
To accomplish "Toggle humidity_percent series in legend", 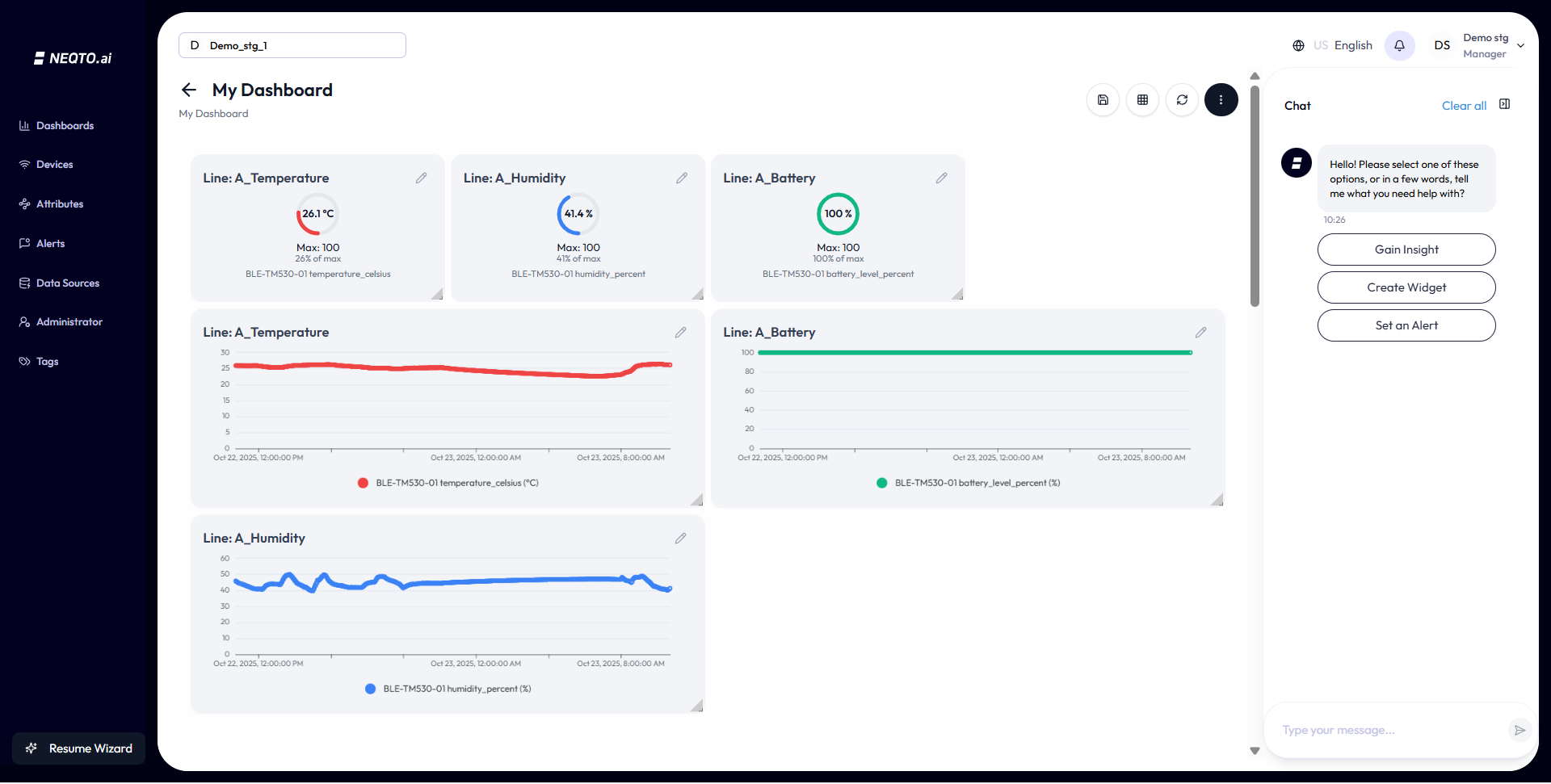I will 456,689.
